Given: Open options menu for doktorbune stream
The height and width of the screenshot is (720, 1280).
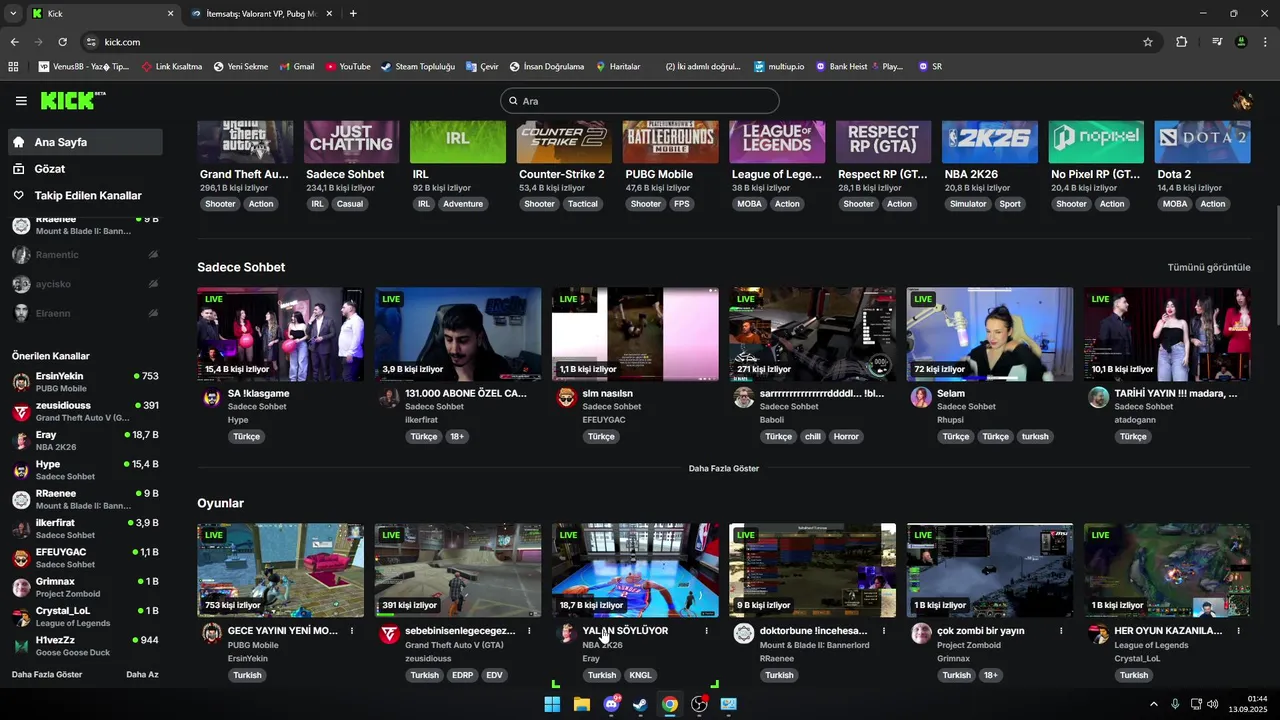Looking at the screenshot, I should (884, 631).
